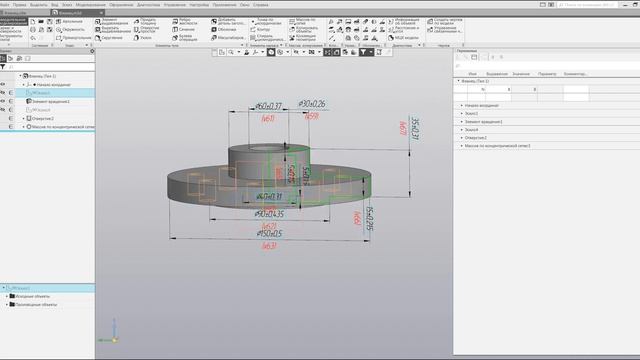Open Массив по сетке command
The width and height of the screenshot is (640, 360).
[x=303, y=21]
